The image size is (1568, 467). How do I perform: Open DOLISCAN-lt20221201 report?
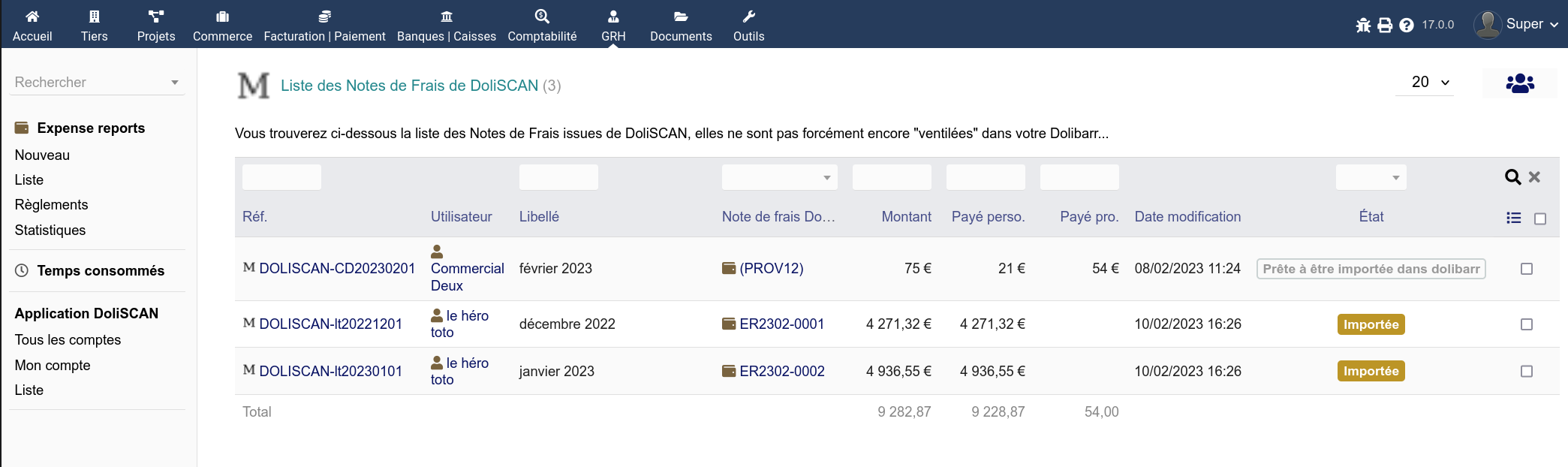tap(330, 324)
